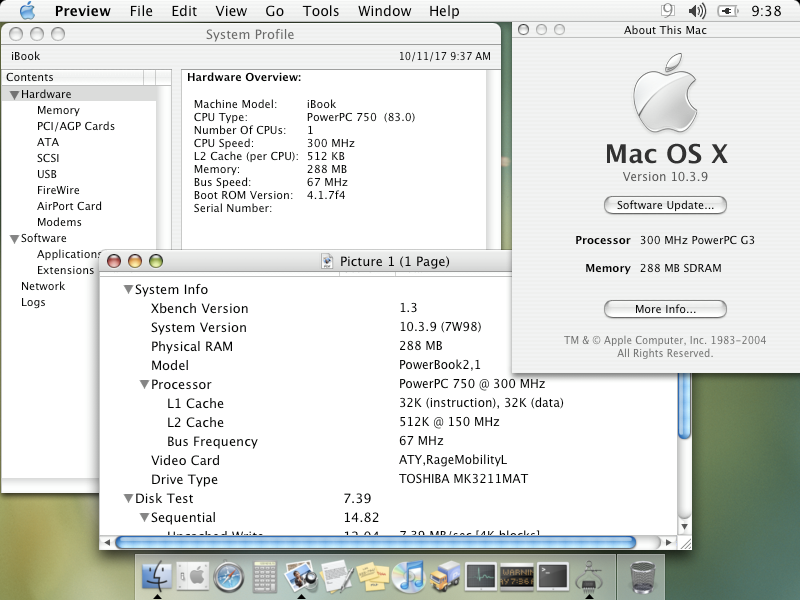Image resolution: width=800 pixels, height=600 pixels.
Task: Launch iTunes from the Dock
Action: point(409,577)
